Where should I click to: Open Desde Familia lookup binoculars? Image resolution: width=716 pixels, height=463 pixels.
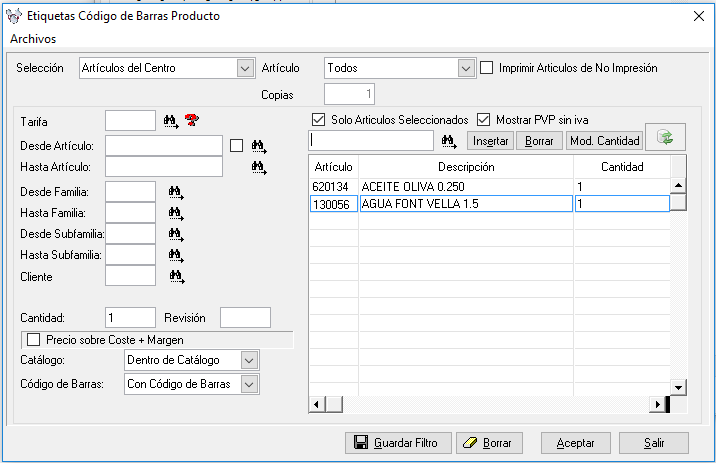click(176, 192)
